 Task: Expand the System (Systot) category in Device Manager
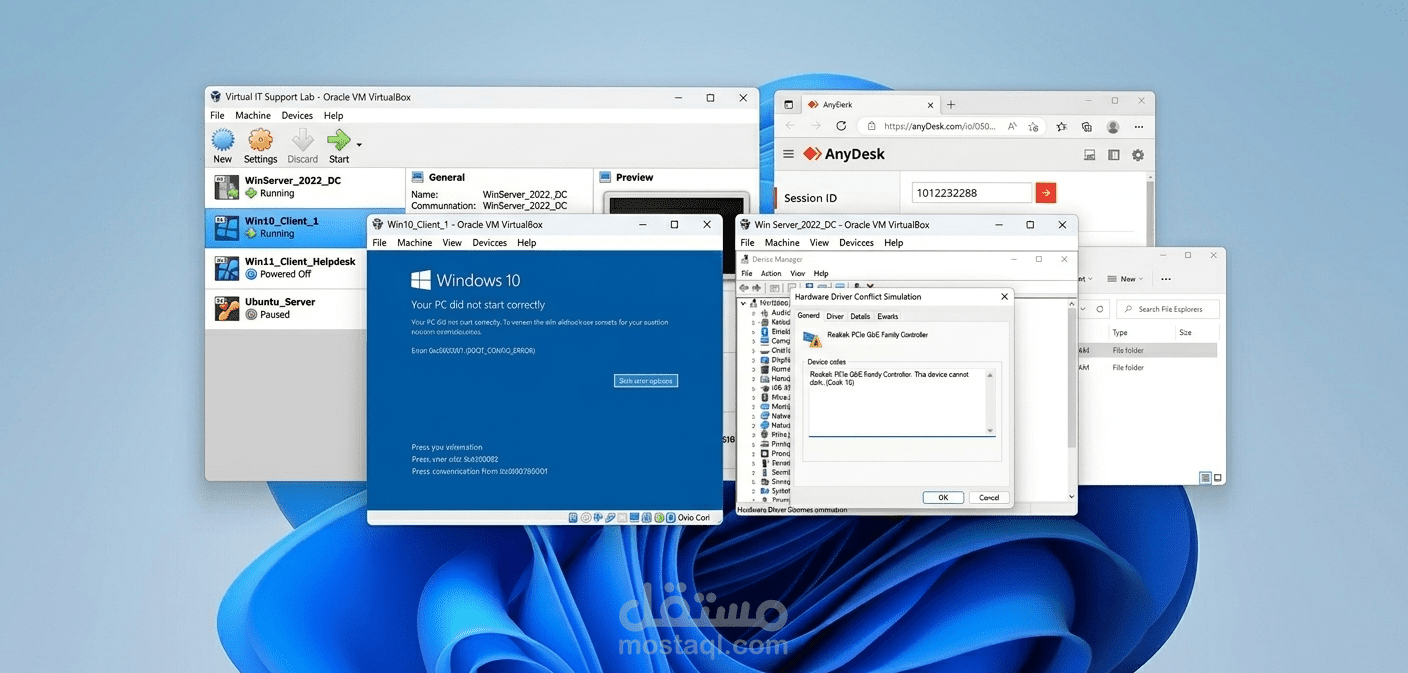point(753,491)
